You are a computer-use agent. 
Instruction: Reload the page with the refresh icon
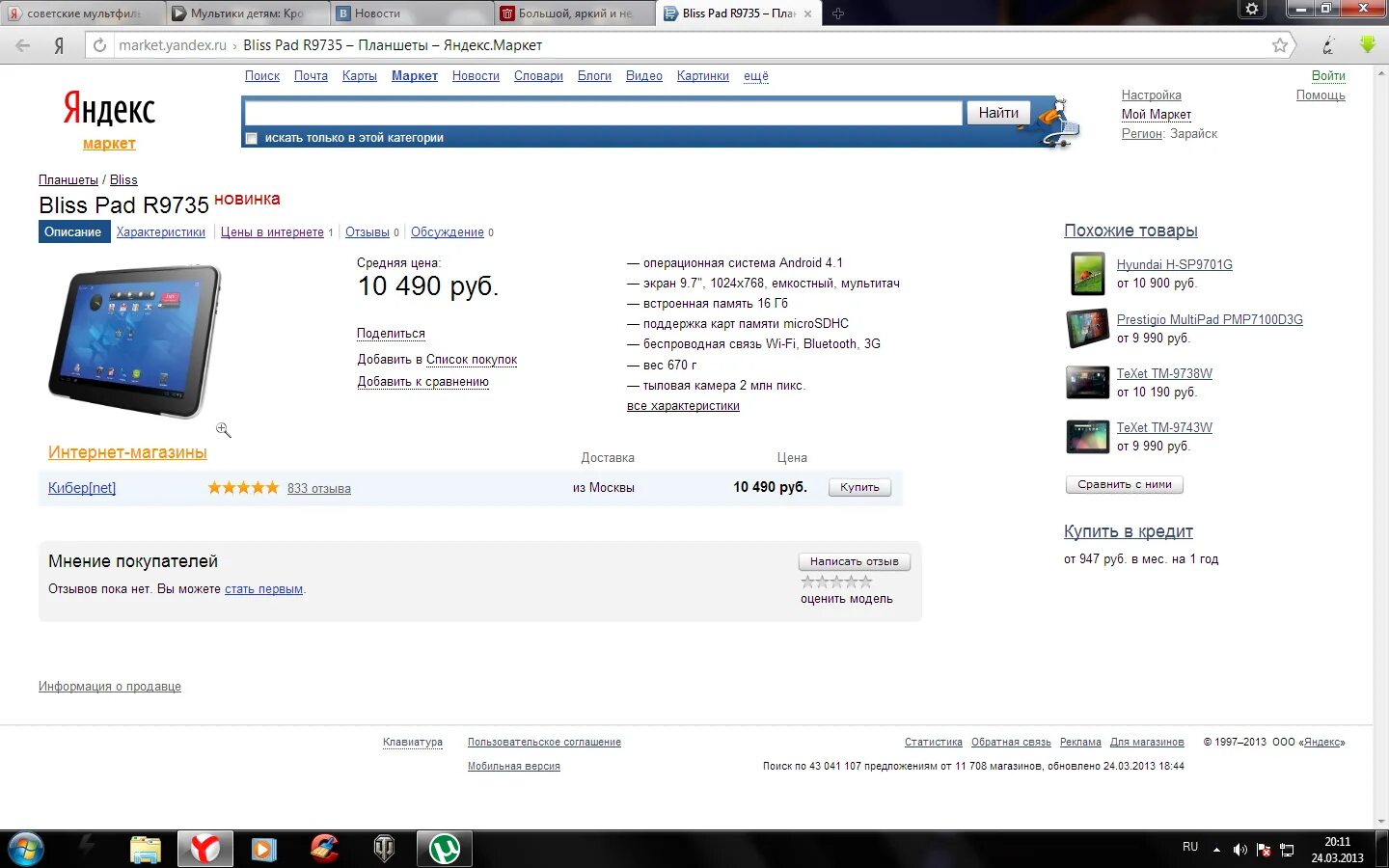coord(99,44)
